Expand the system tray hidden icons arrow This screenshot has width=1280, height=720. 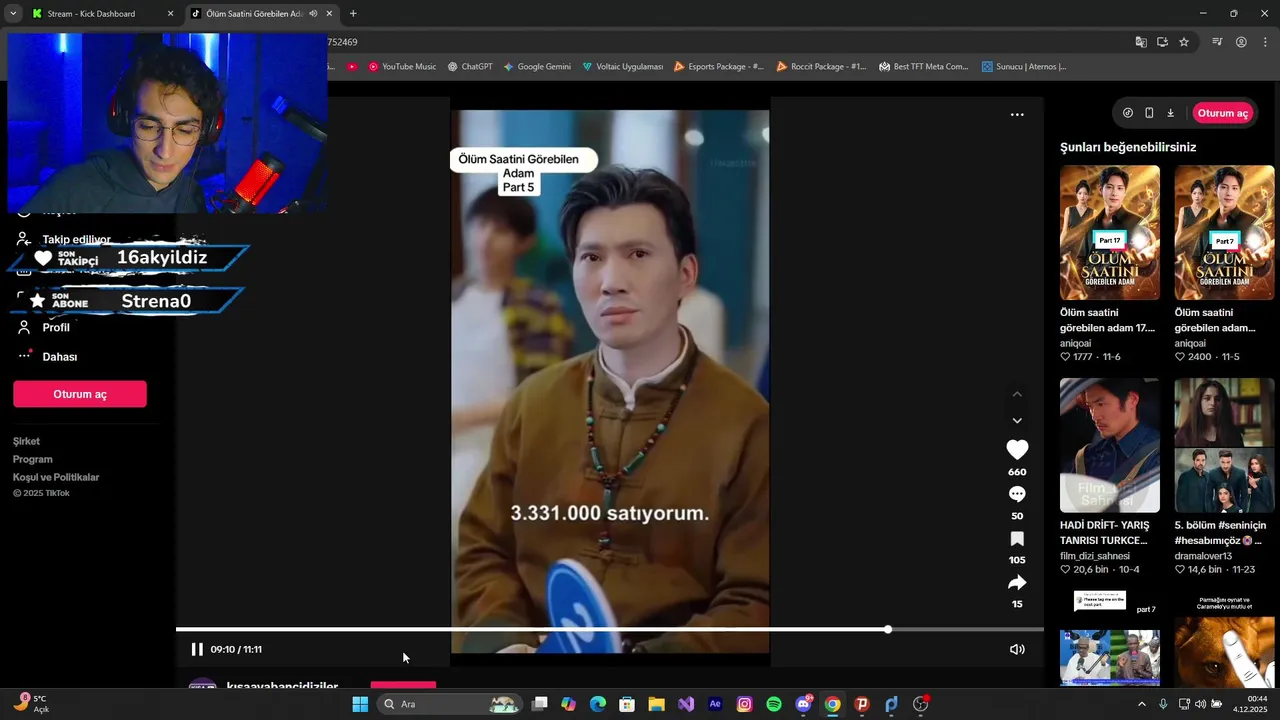[x=1142, y=704]
